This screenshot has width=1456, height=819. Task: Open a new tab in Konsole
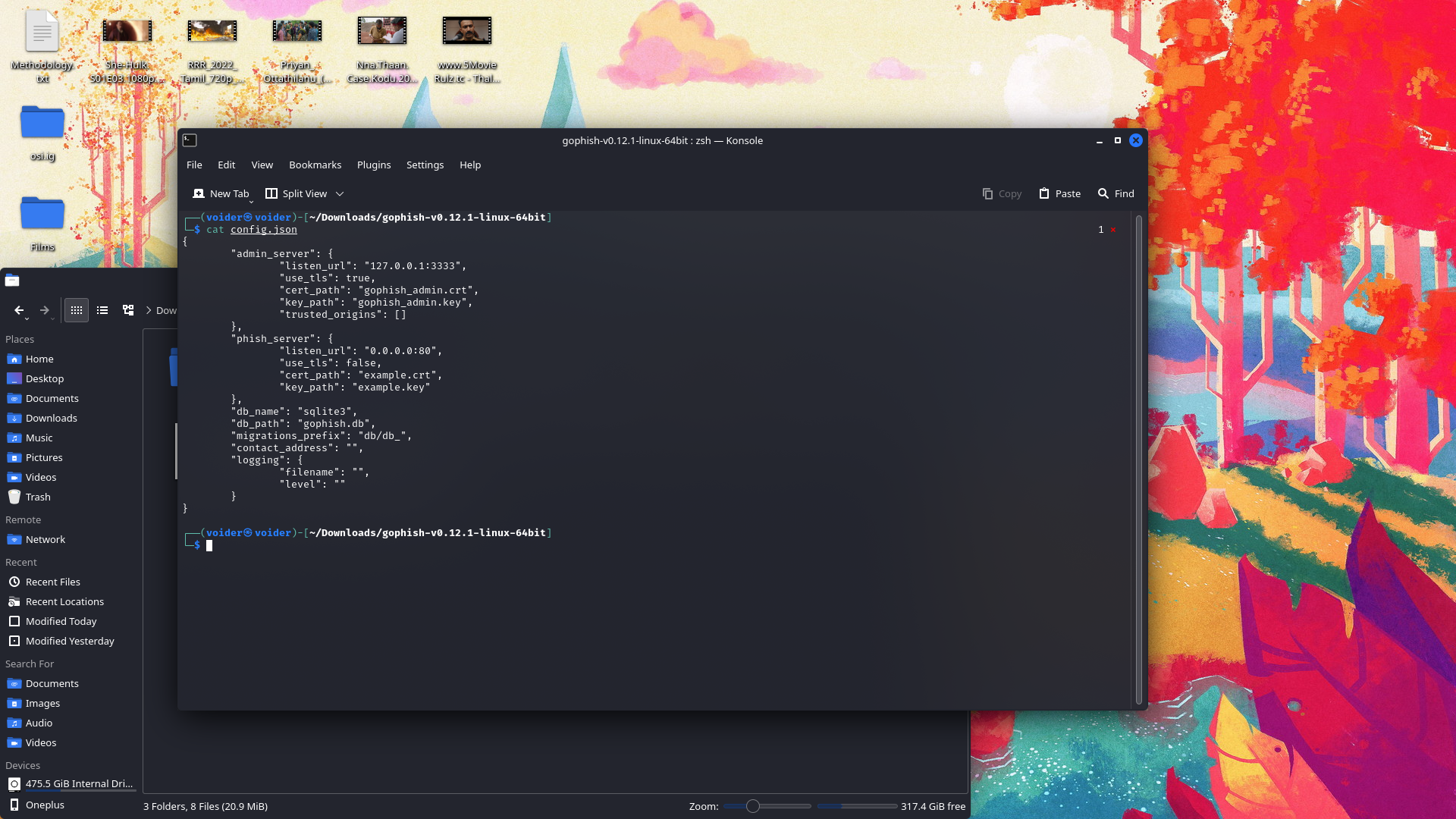pos(221,193)
